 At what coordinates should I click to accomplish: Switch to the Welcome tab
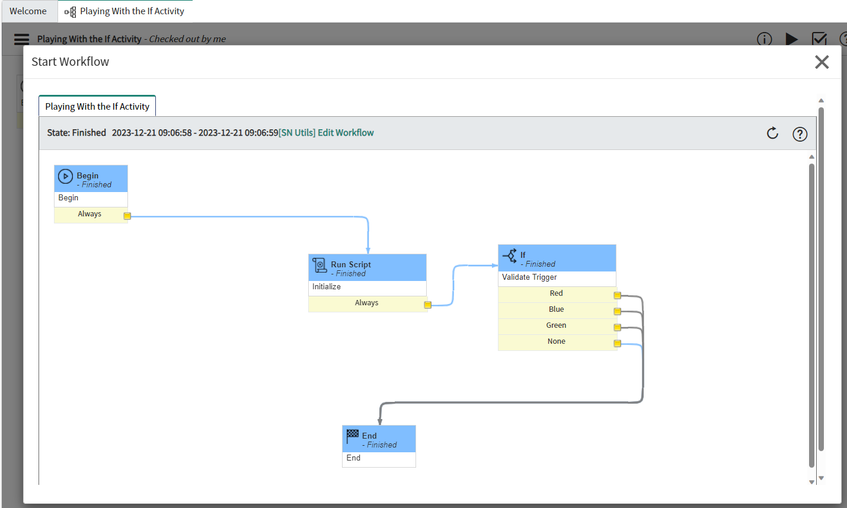(28, 11)
